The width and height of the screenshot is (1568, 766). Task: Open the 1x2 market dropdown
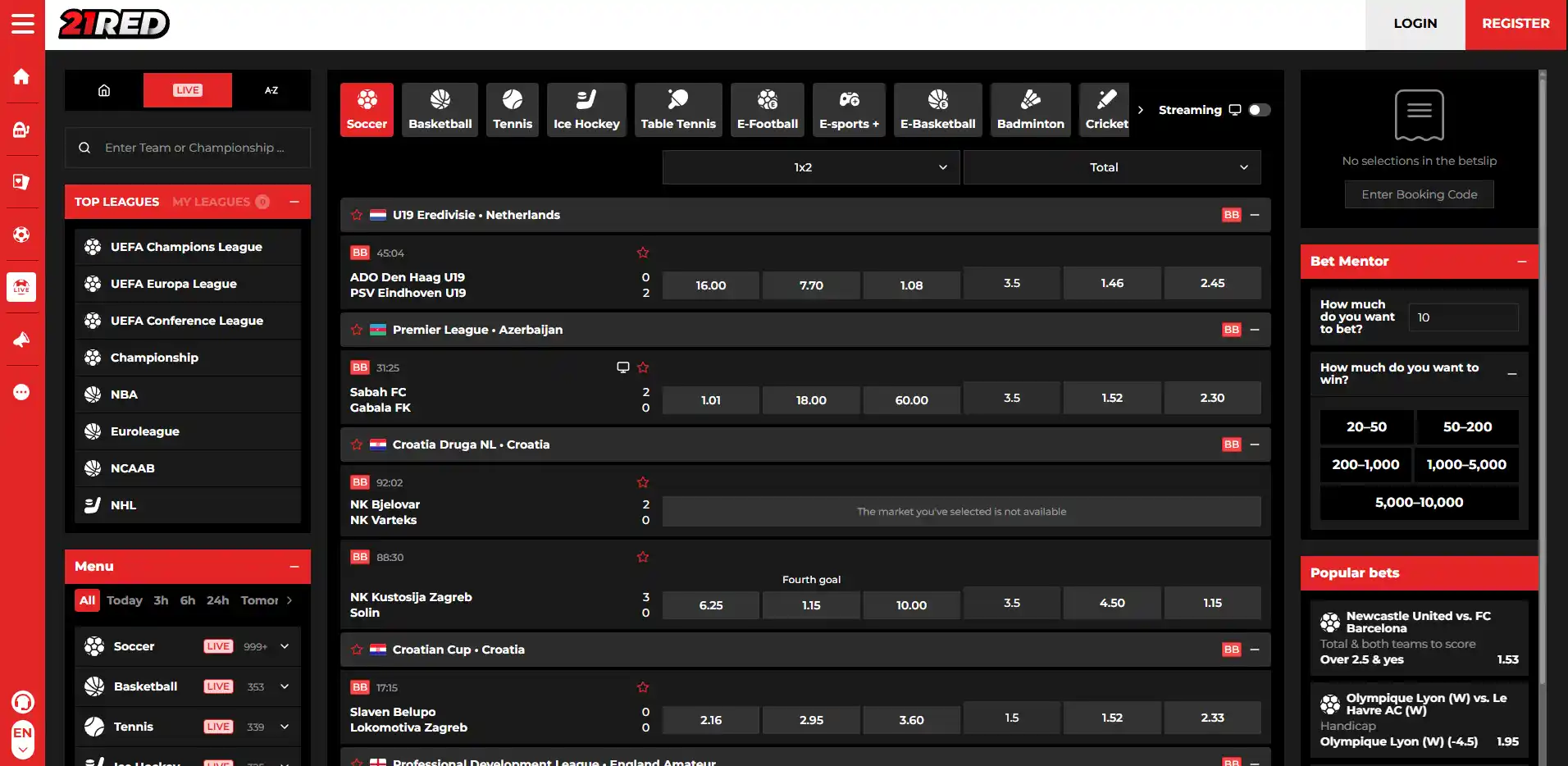pos(811,167)
